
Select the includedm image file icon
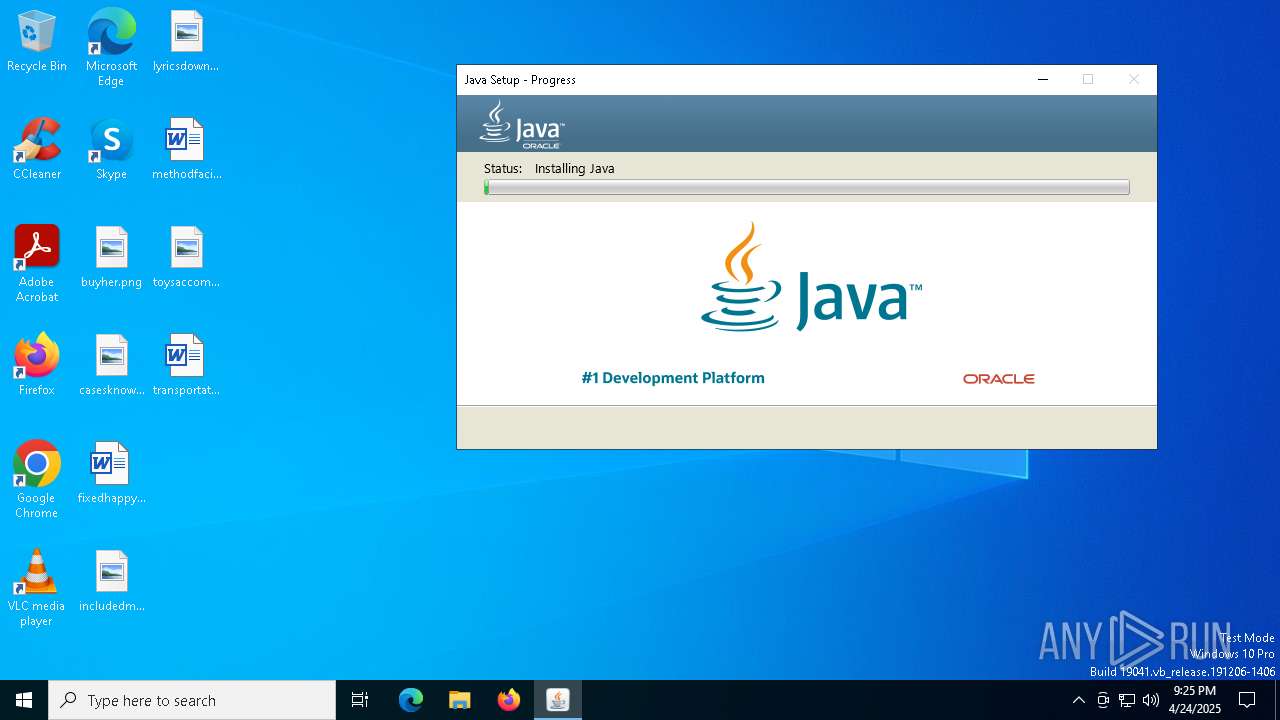[111, 582]
